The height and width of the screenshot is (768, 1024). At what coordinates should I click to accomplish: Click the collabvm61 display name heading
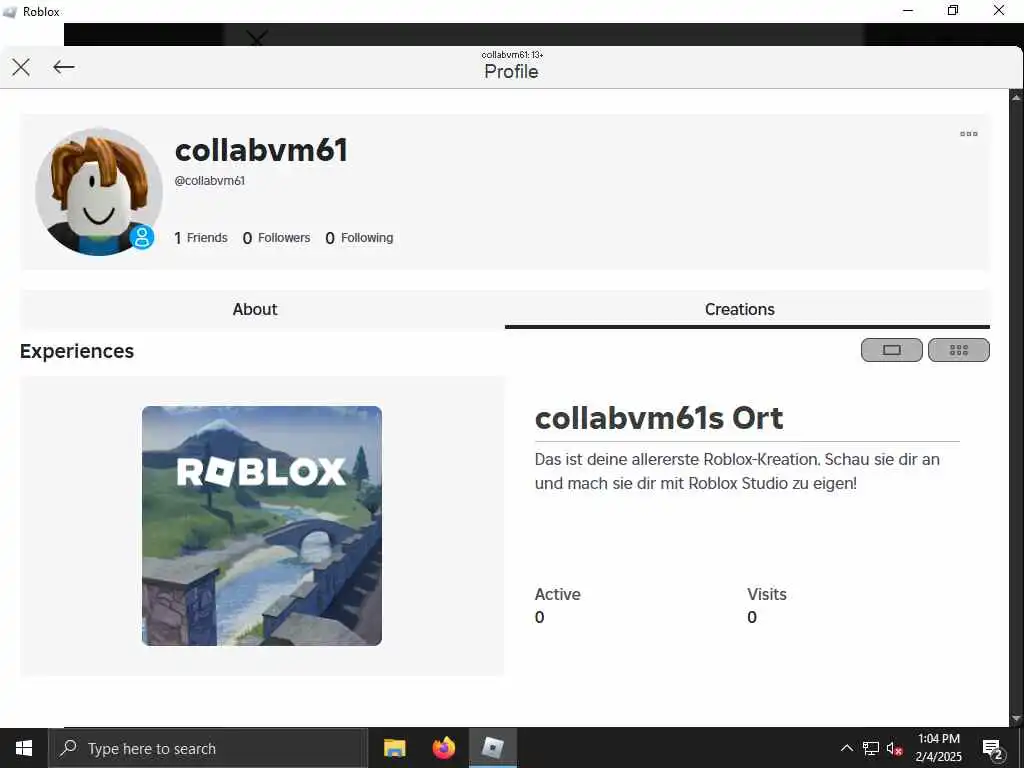coord(261,150)
